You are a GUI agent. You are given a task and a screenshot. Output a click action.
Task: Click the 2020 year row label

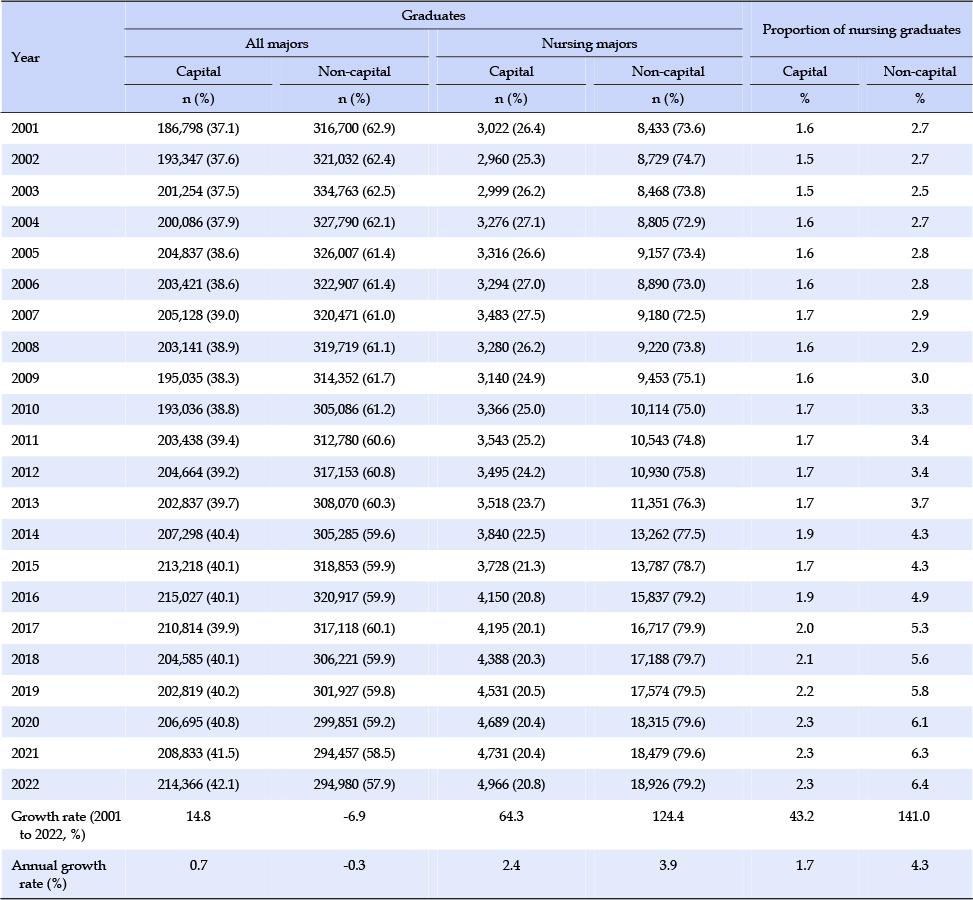click(25, 722)
